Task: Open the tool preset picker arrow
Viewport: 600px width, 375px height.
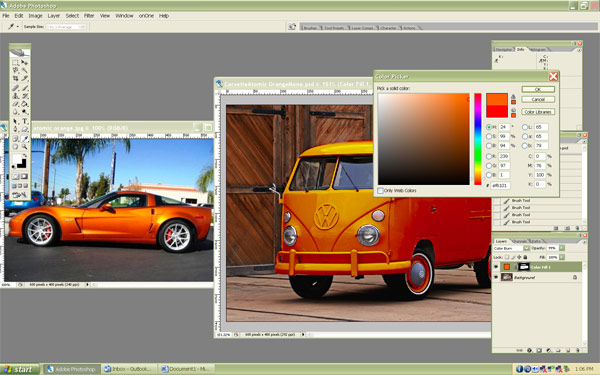Action: (18, 27)
